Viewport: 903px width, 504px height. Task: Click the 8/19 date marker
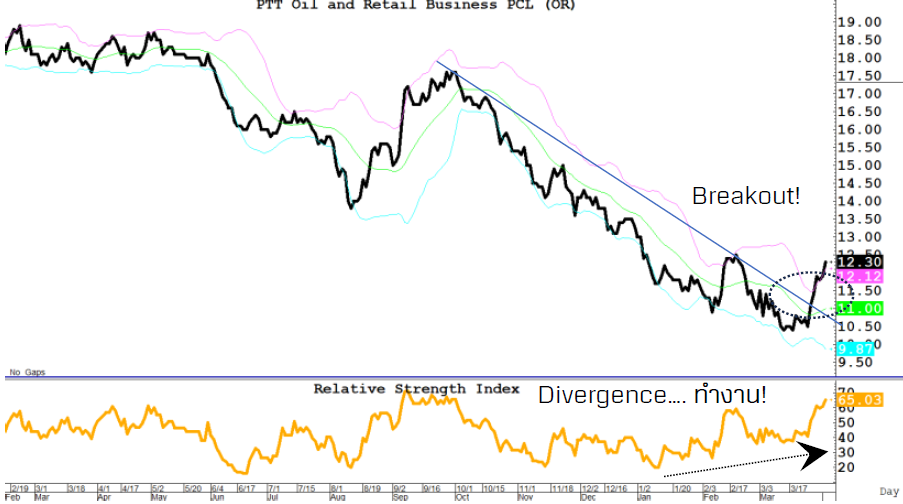point(372,488)
